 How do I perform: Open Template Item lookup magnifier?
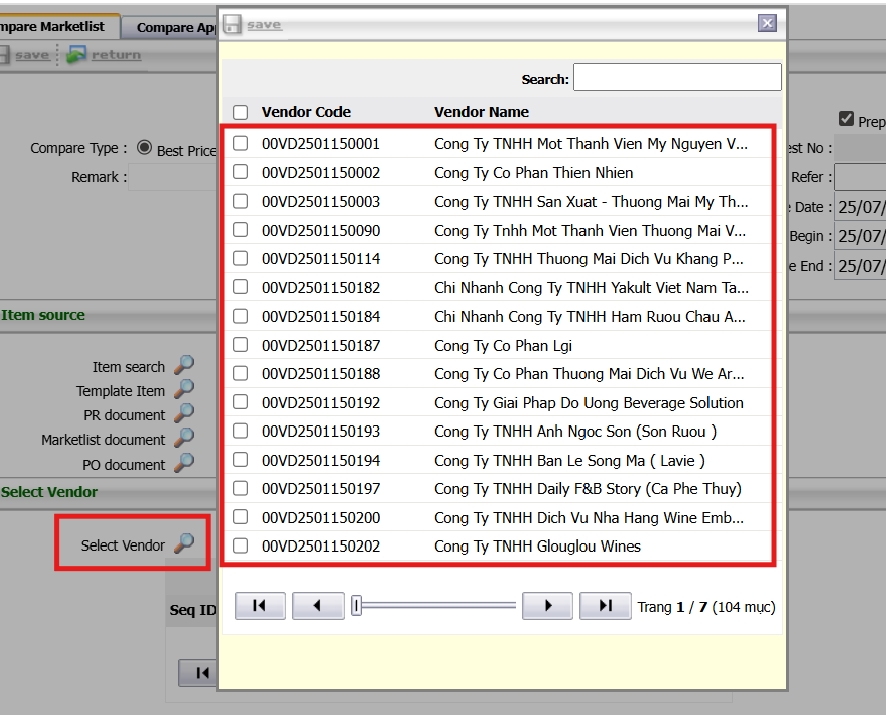click(184, 390)
